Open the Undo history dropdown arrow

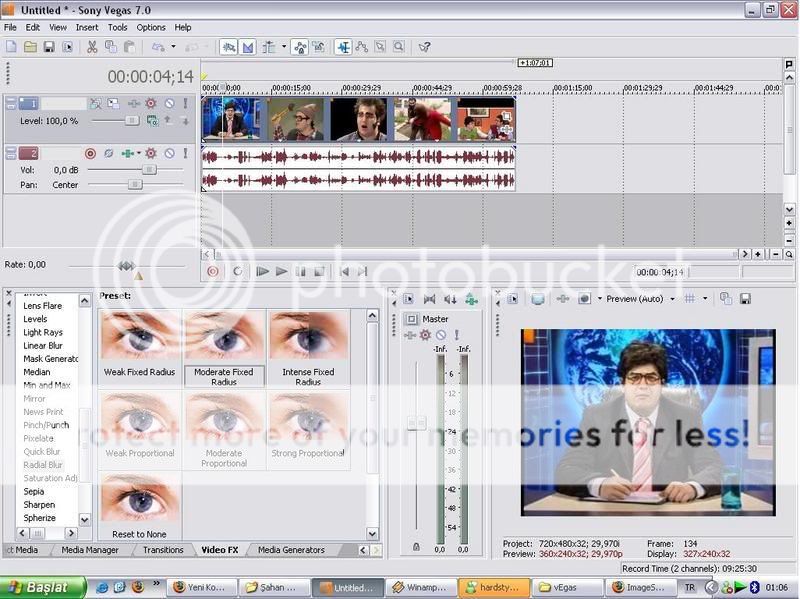[173, 47]
